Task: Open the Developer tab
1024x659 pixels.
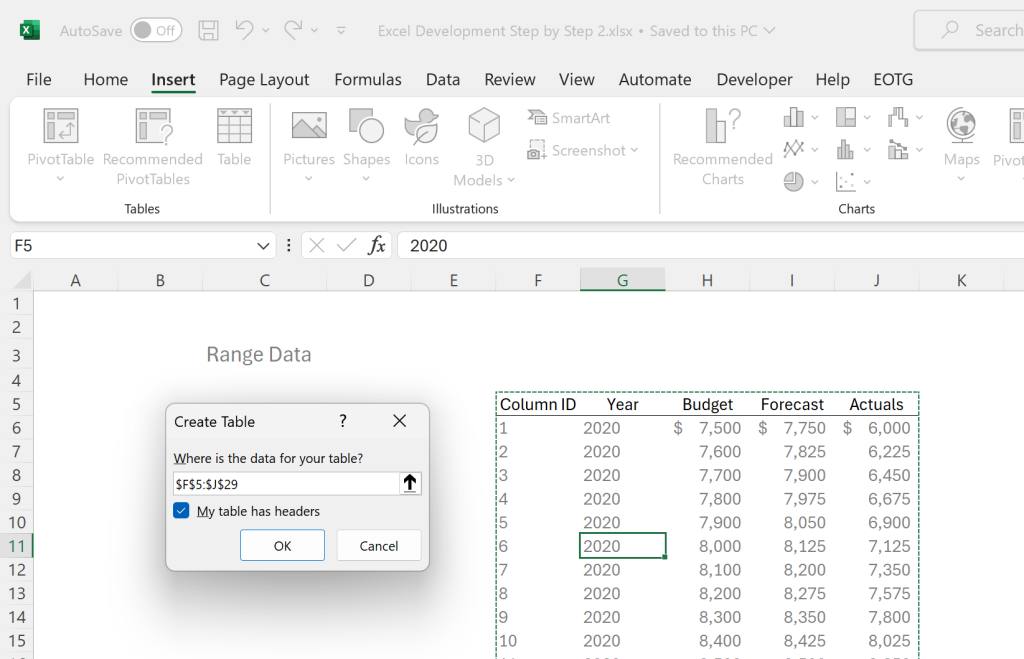Action: coord(754,80)
